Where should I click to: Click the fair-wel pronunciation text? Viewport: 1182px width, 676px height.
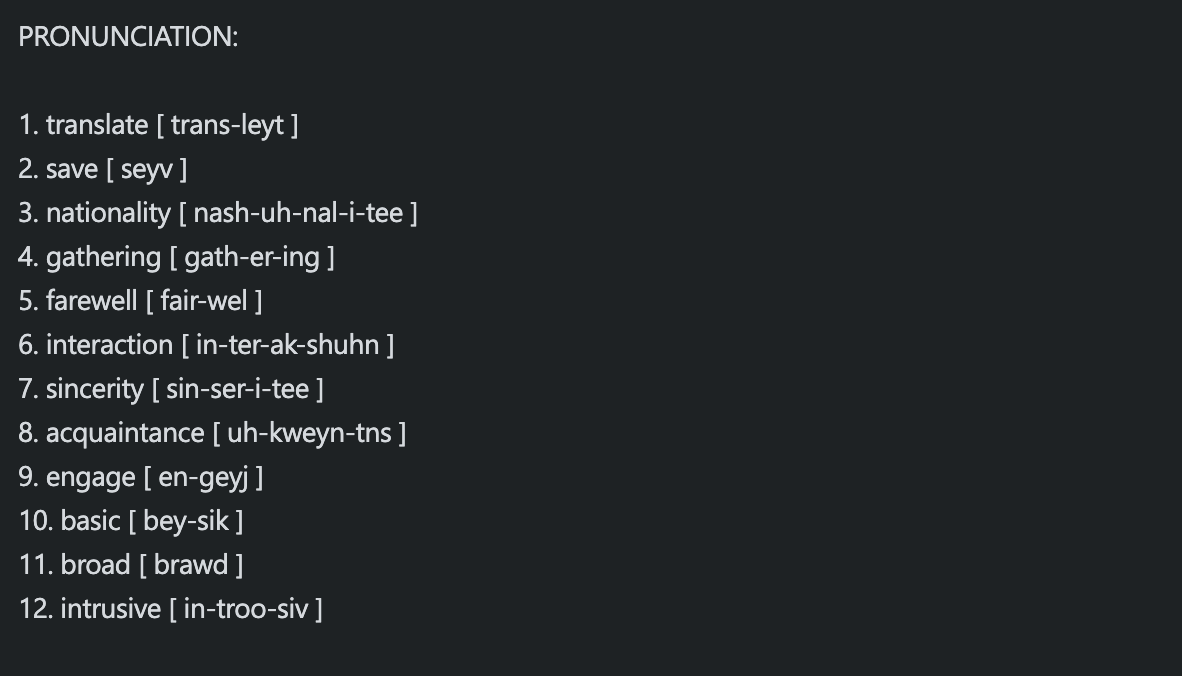(x=204, y=301)
